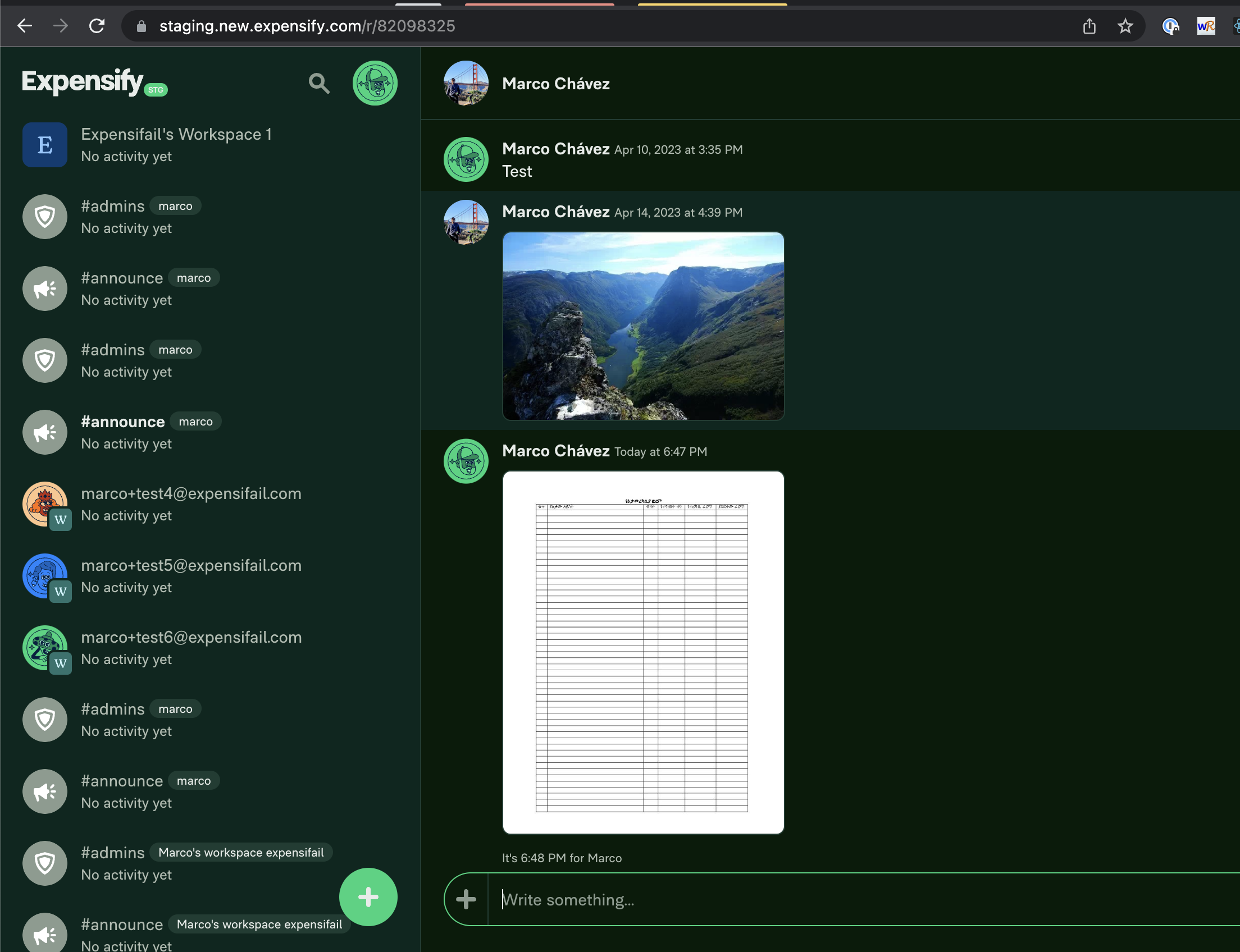1240x952 pixels.
Task: Open the marco+test6@expensifail.com chat
Action: point(191,647)
